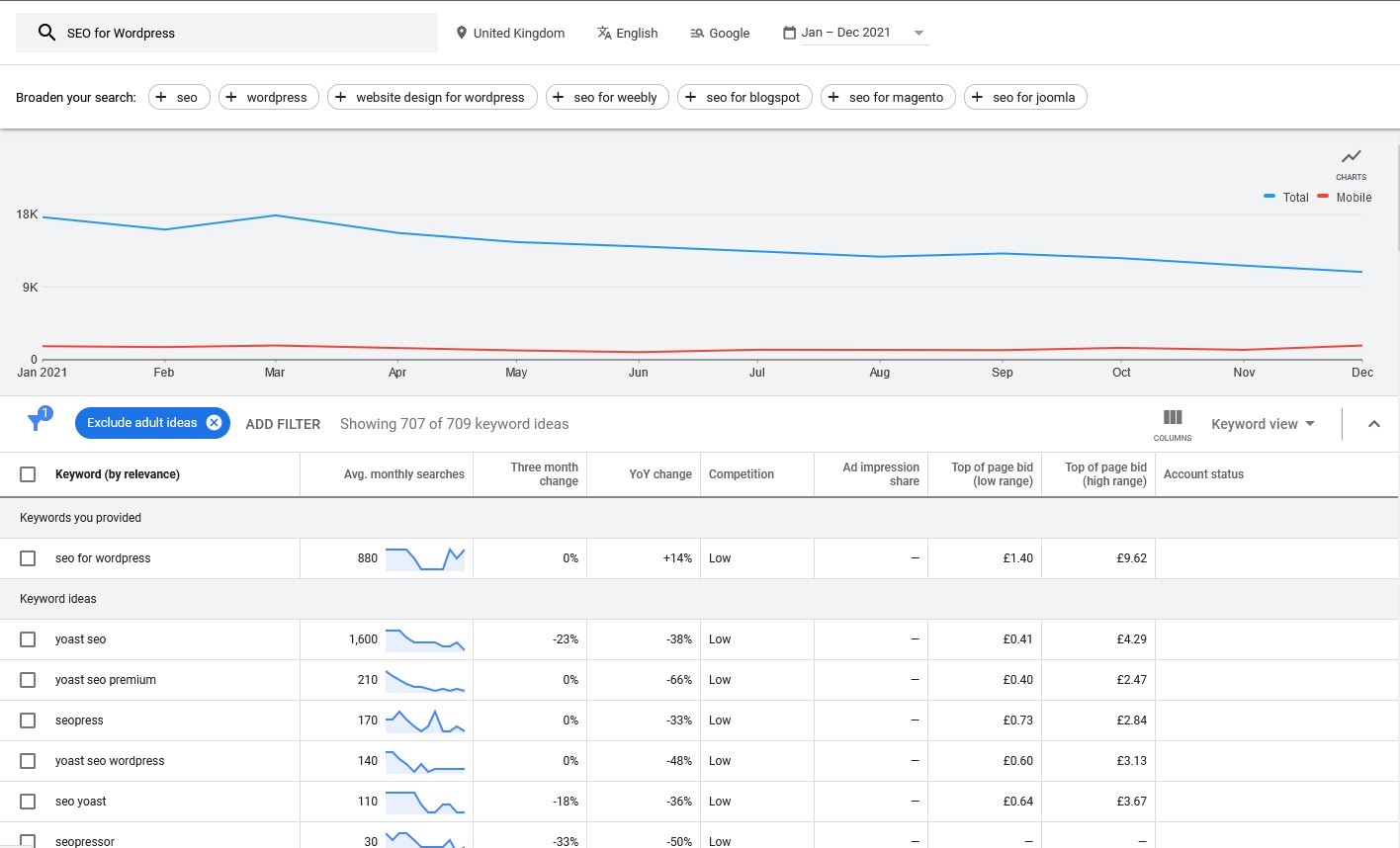1400x848 pixels.
Task: Check the seopressor row
Action: click(28, 841)
